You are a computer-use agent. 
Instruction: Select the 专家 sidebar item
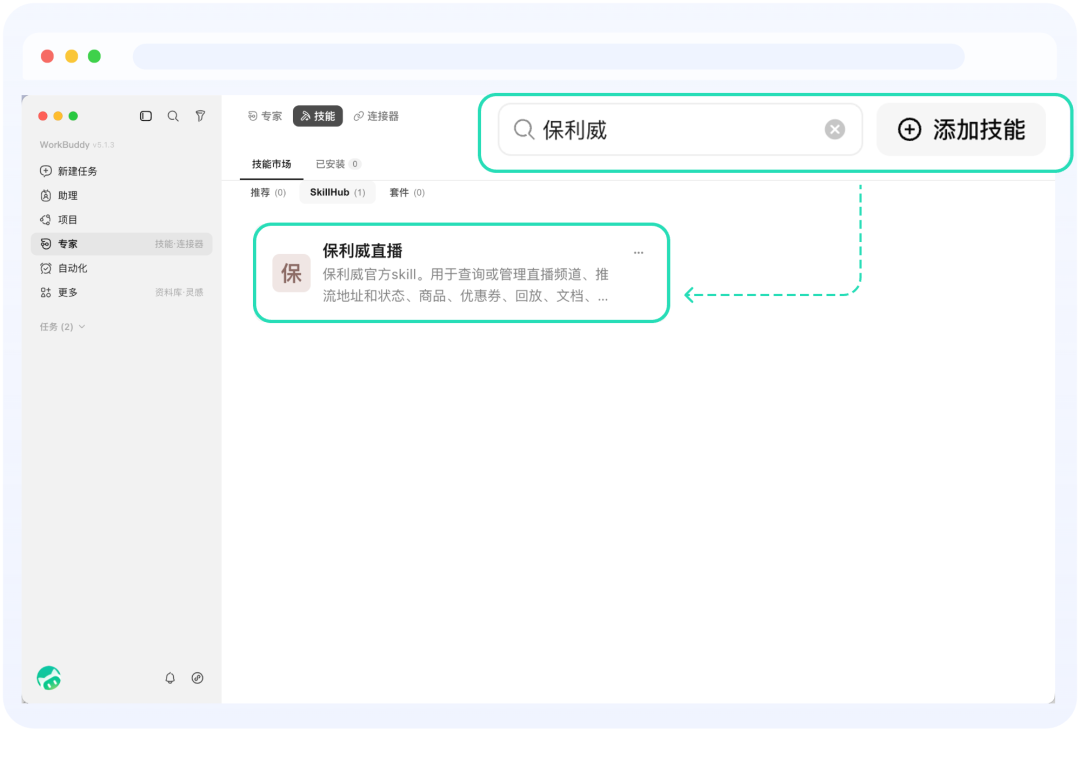click(x=122, y=244)
